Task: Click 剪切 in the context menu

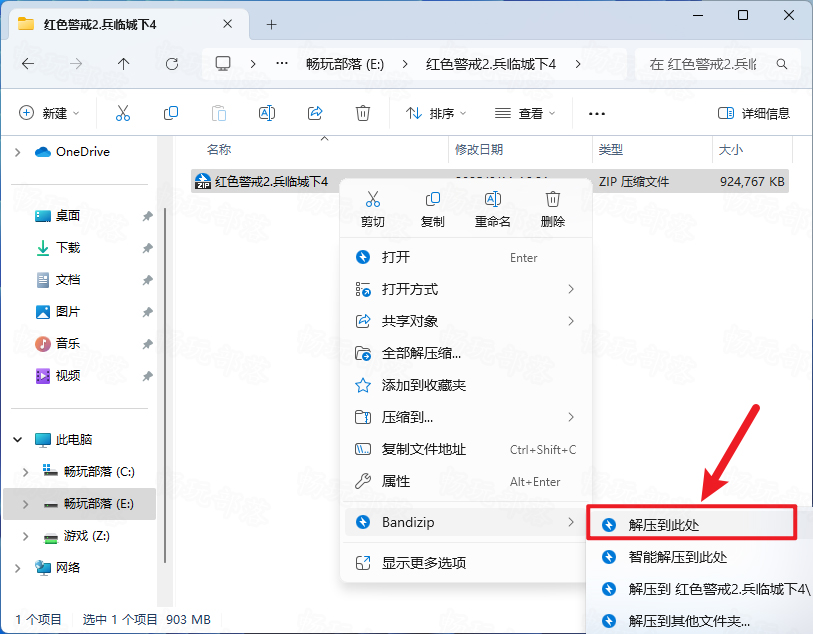Action: coord(372,209)
